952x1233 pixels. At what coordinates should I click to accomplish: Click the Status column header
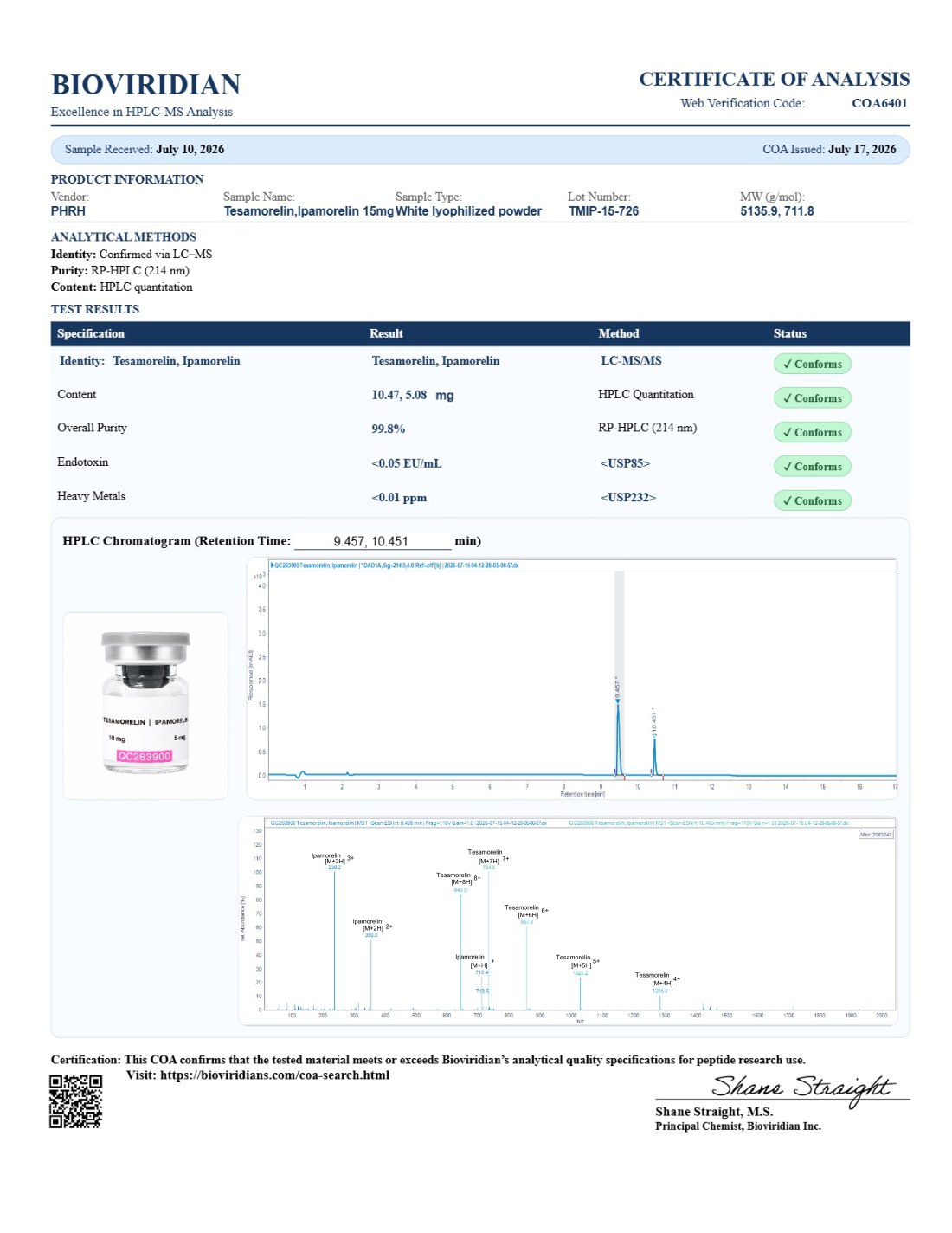[x=790, y=333]
